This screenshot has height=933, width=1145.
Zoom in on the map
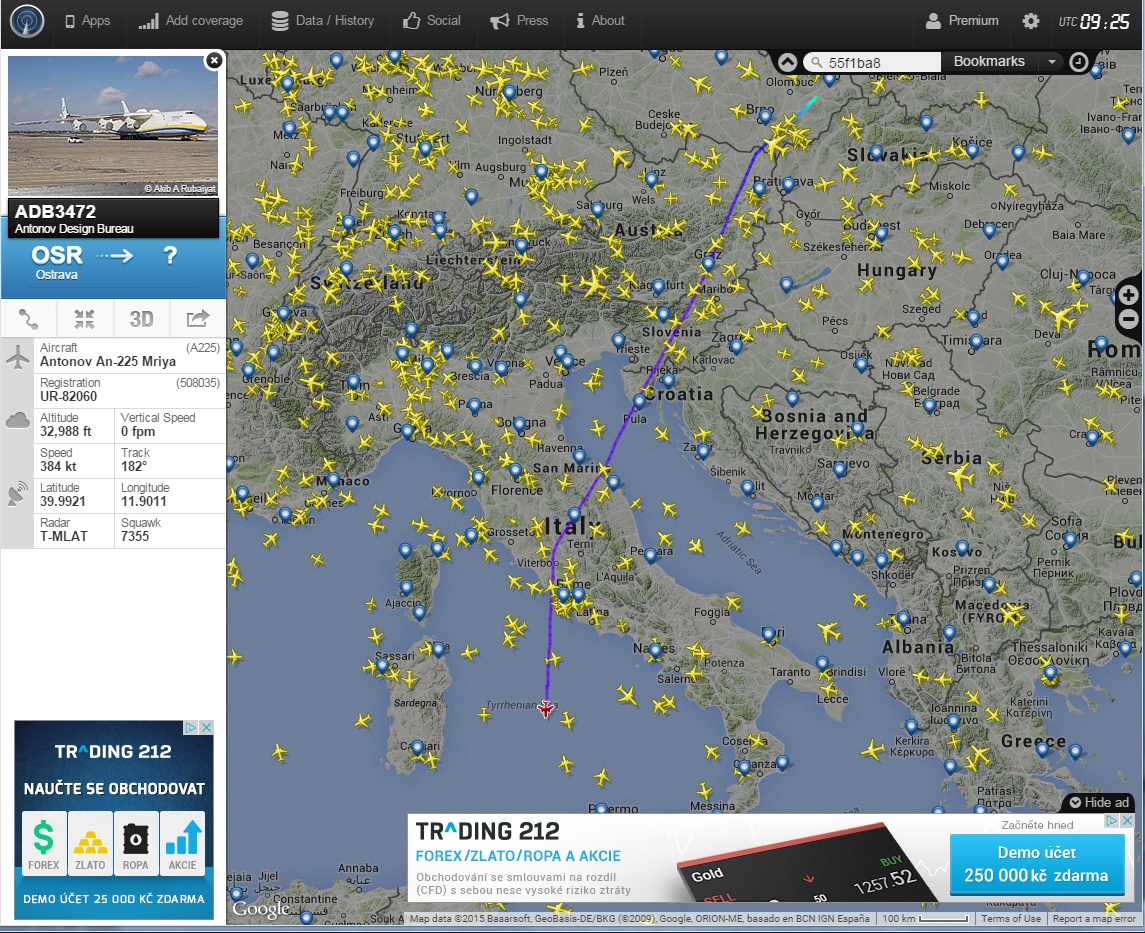1129,294
